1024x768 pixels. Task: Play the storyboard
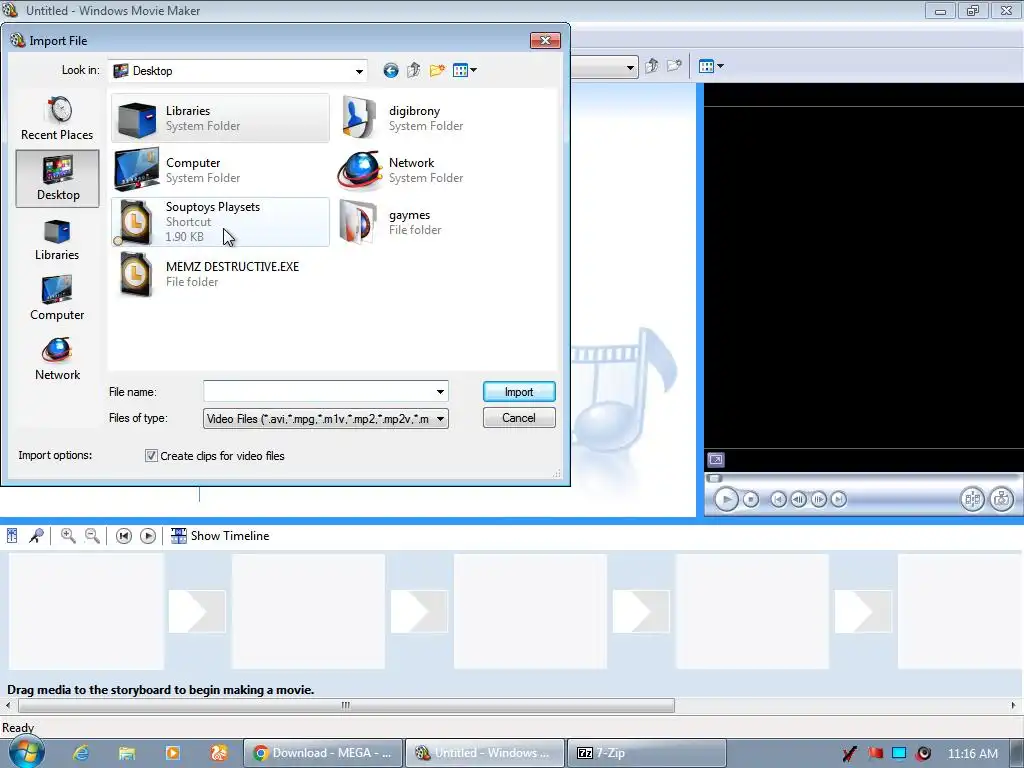(x=148, y=536)
